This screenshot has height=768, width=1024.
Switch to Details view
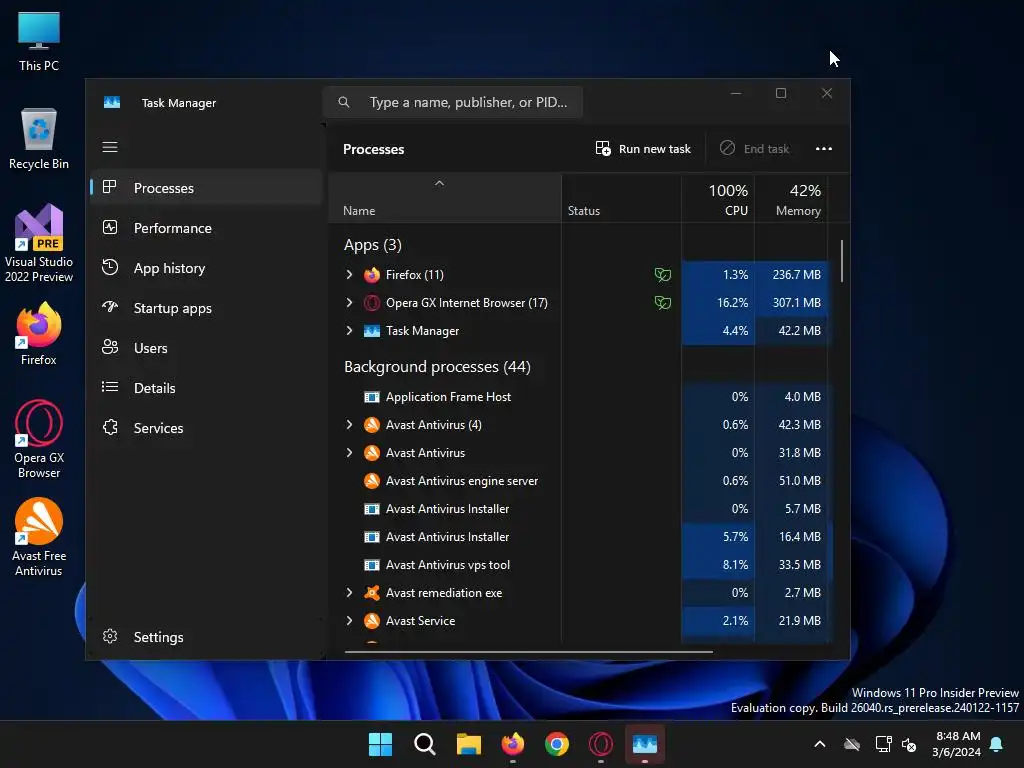tap(206, 388)
